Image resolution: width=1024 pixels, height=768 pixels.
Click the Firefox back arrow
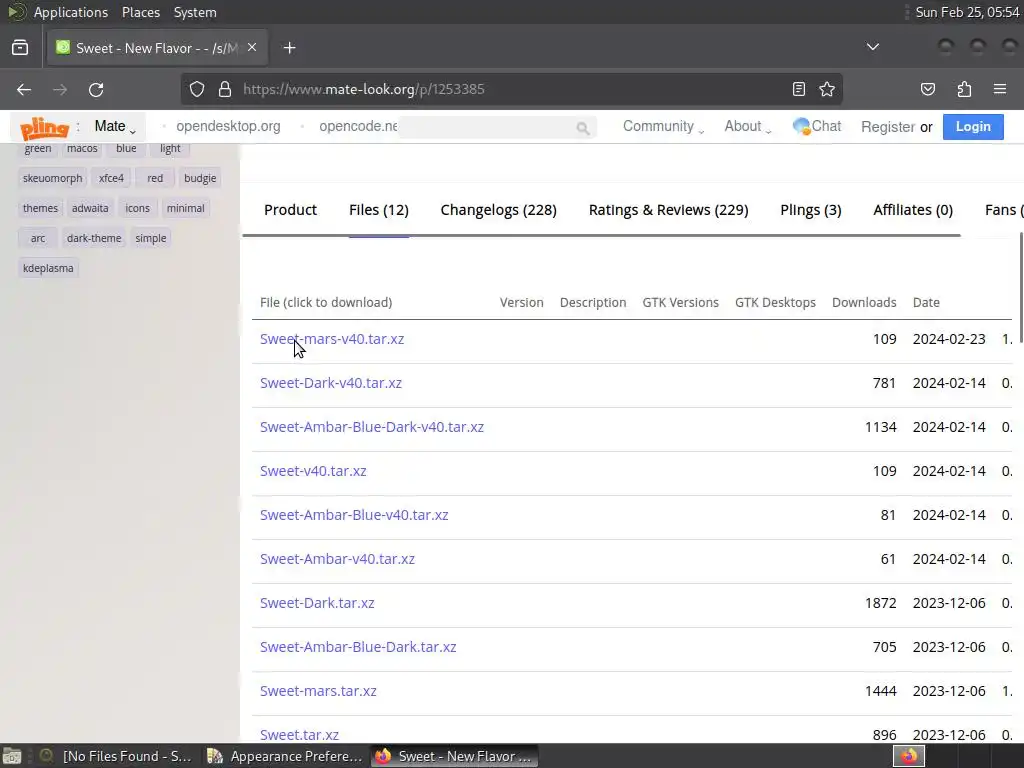[x=24, y=89]
